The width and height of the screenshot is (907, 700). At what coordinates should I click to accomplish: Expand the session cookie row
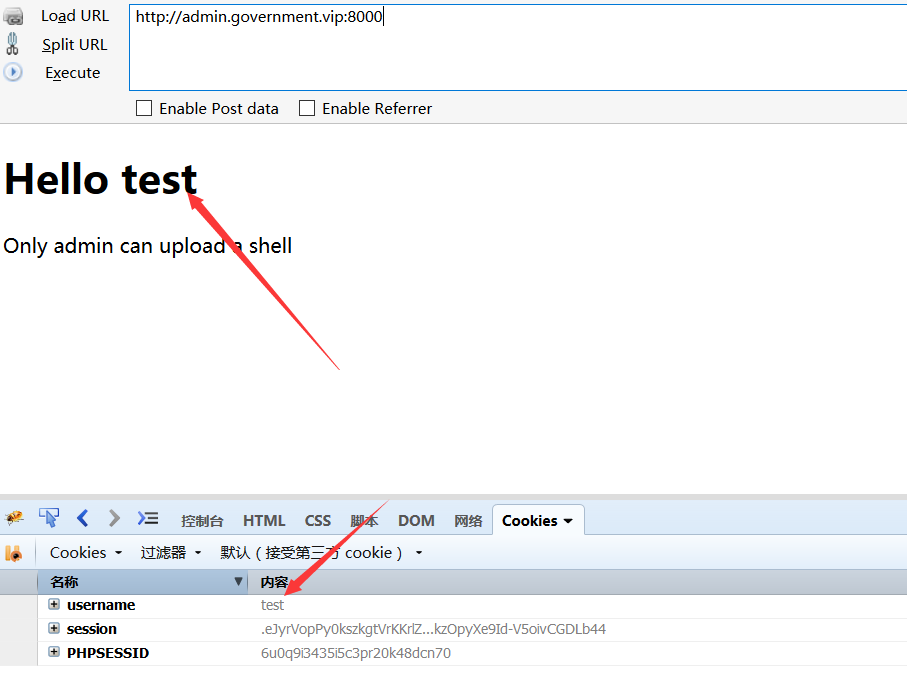click(x=54, y=628)
